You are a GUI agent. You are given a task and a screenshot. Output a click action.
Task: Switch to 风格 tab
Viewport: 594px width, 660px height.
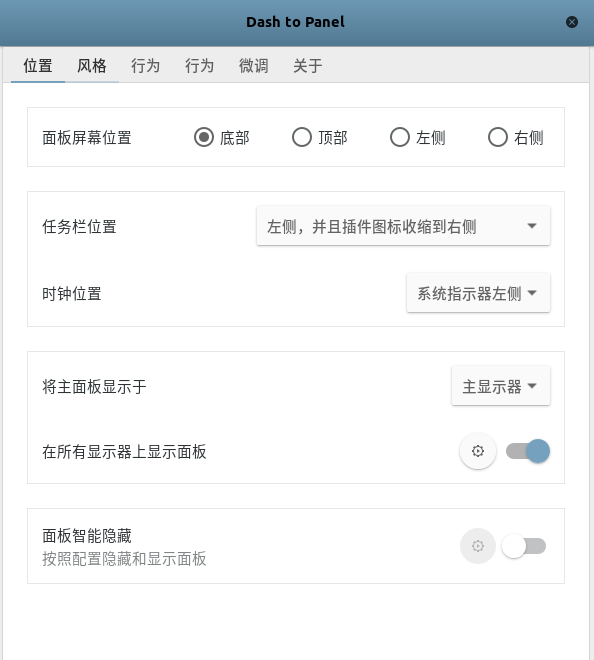(92, 66)
